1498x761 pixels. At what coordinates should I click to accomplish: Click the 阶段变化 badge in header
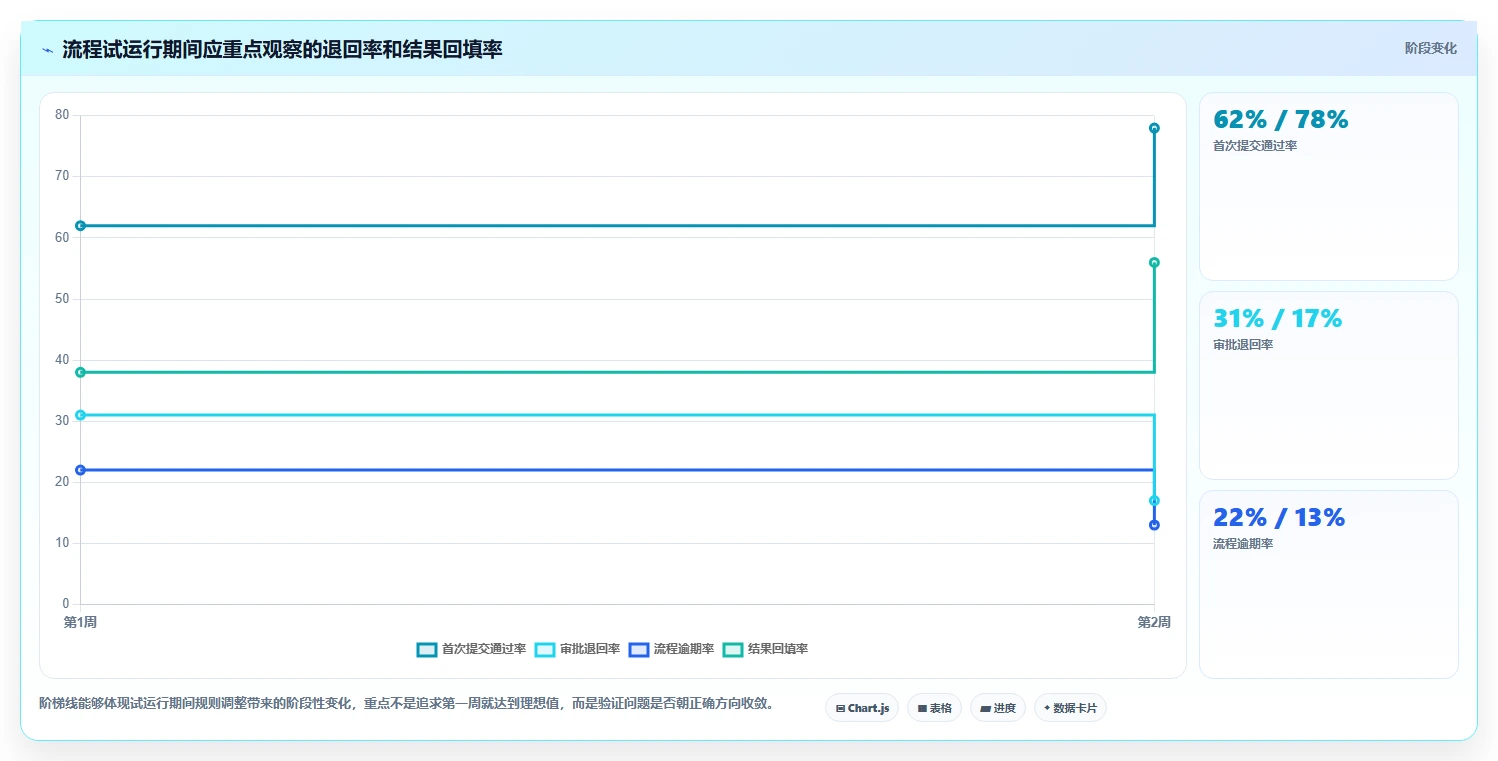pos(1430,48)
